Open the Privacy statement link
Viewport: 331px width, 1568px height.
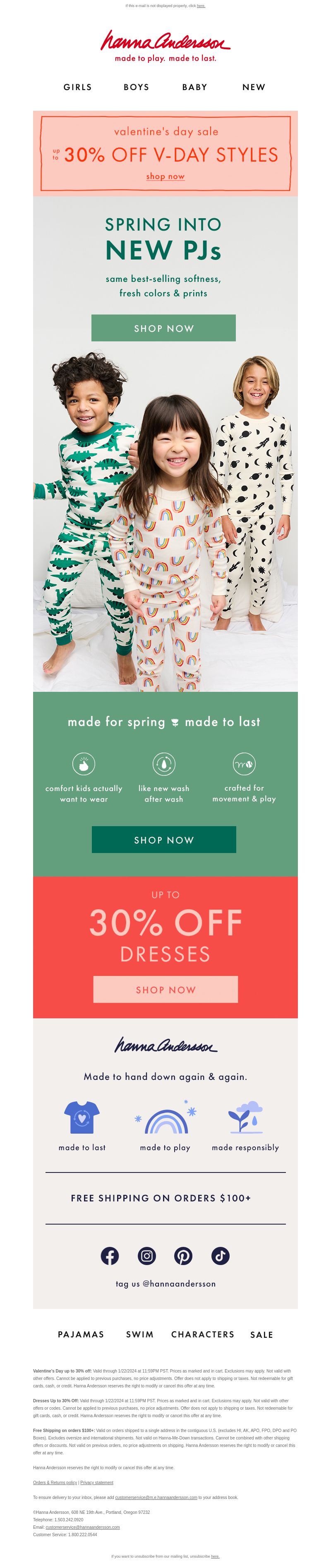pyautogui.click(x=97, y=1482)
